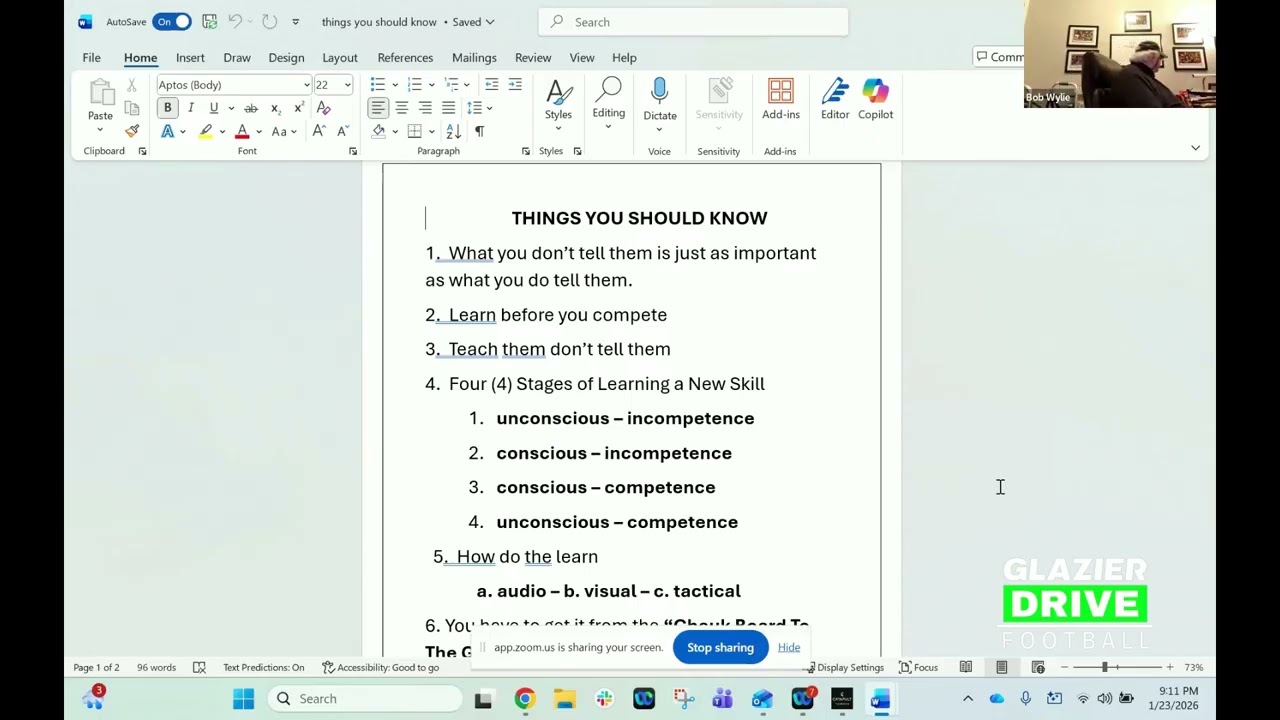Open Microsoft Teams from the taskbar
Image resolution: width=1280 pixels, height=720 pixels.
(x=722, y=699)
